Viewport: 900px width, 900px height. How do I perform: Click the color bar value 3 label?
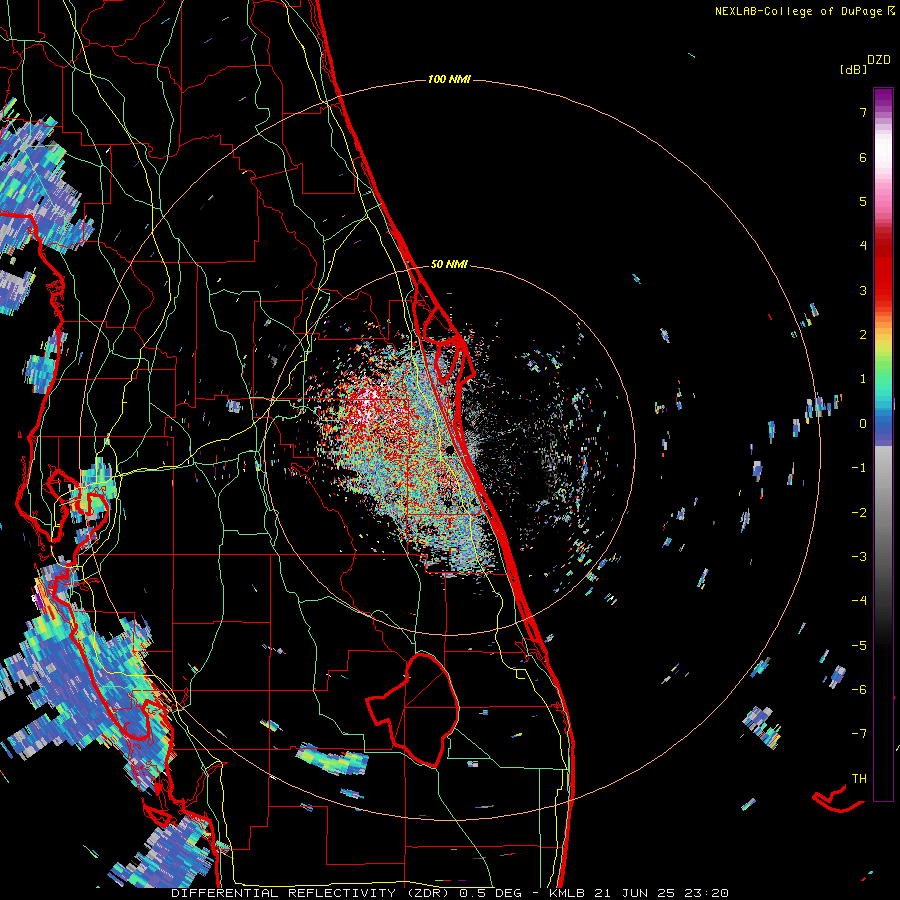click(x=863, y=290)
